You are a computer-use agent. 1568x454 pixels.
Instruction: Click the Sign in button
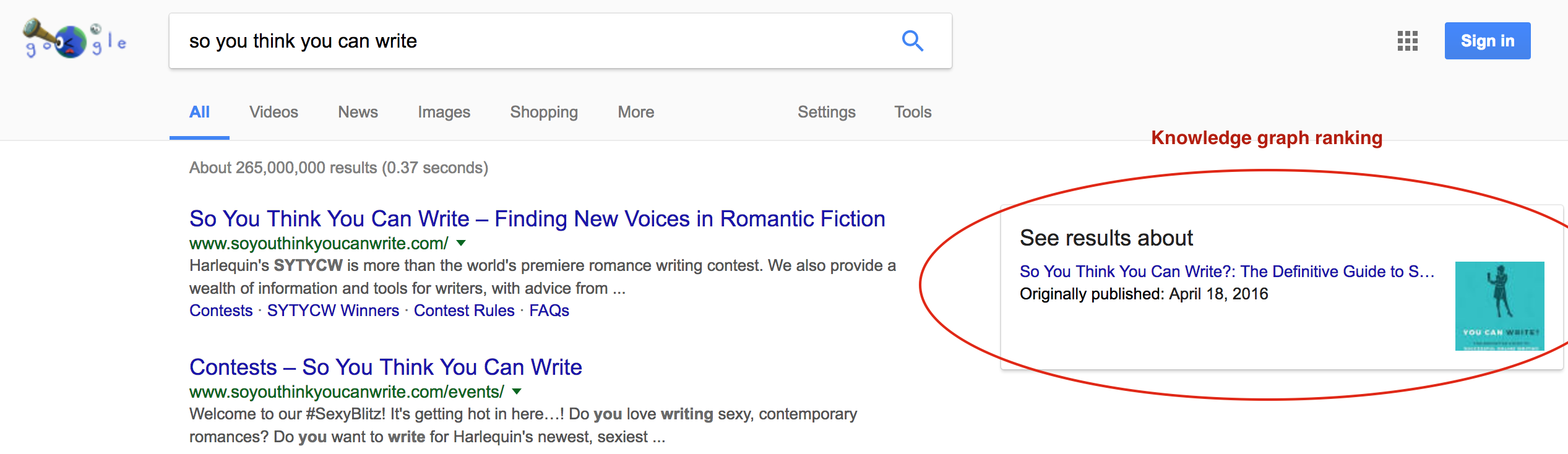[1487, 41]
